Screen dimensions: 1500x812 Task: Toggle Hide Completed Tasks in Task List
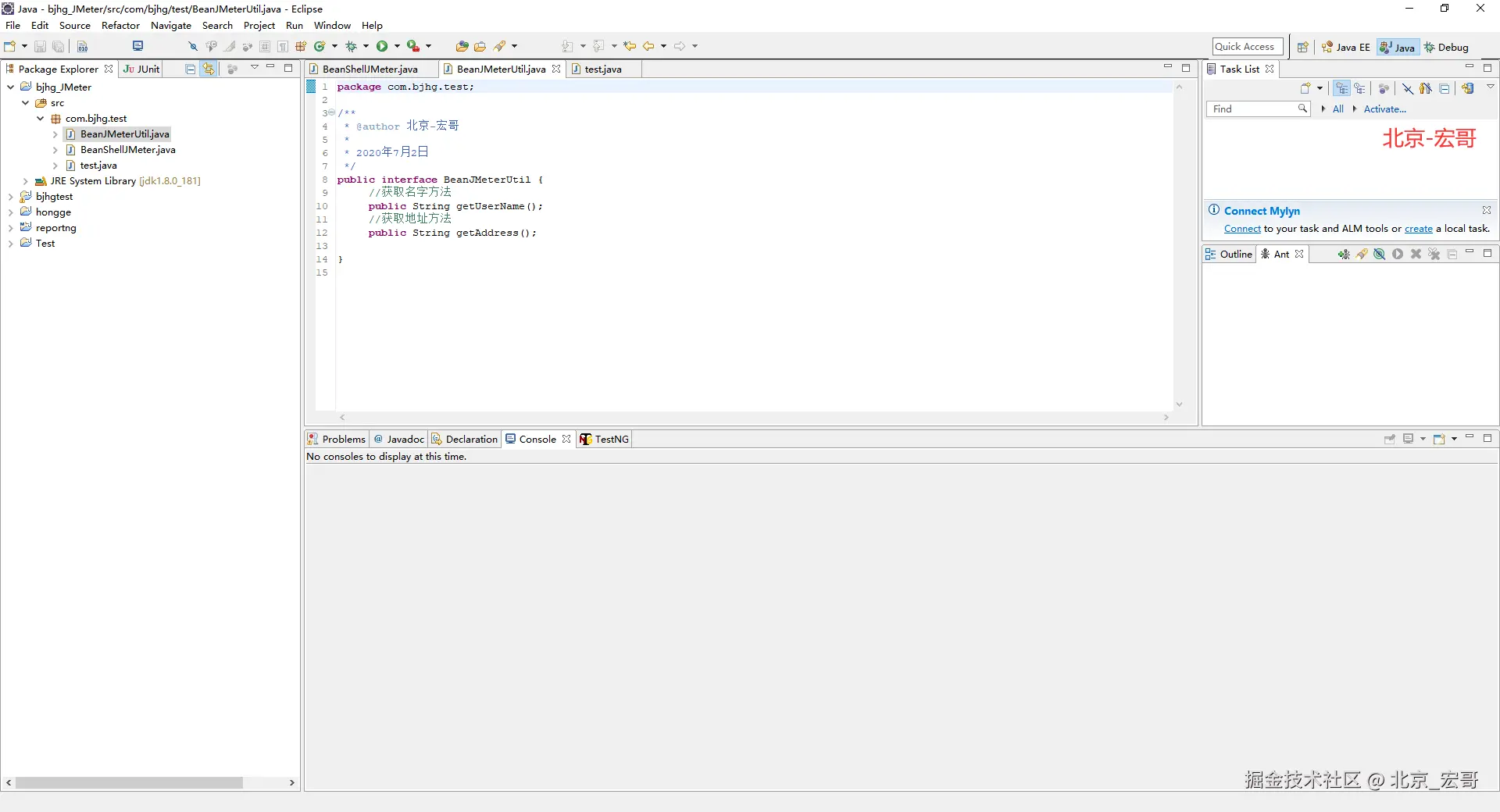1408,88
